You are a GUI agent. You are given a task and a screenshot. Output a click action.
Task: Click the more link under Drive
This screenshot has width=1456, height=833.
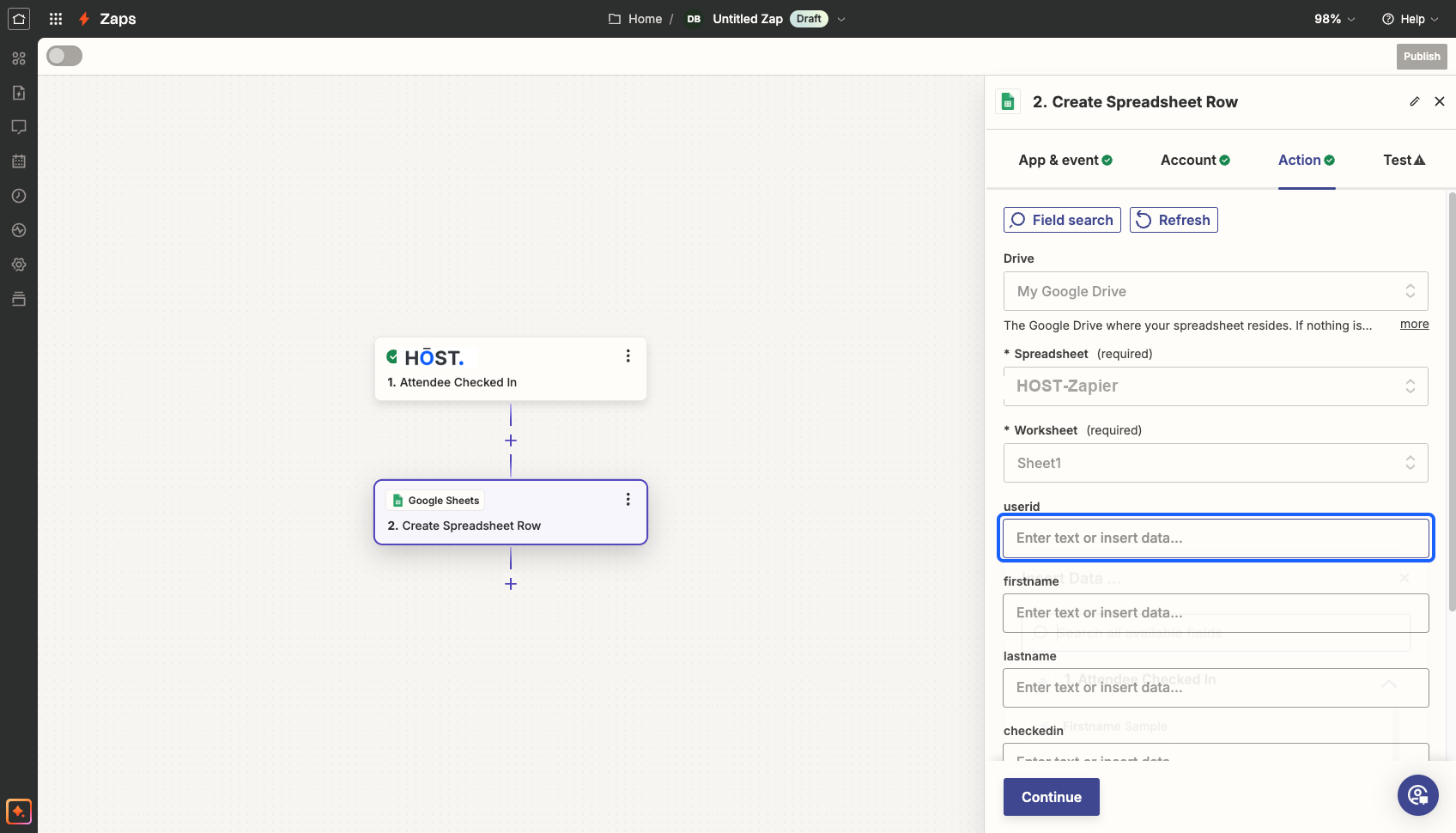(x=1415, y=324)
